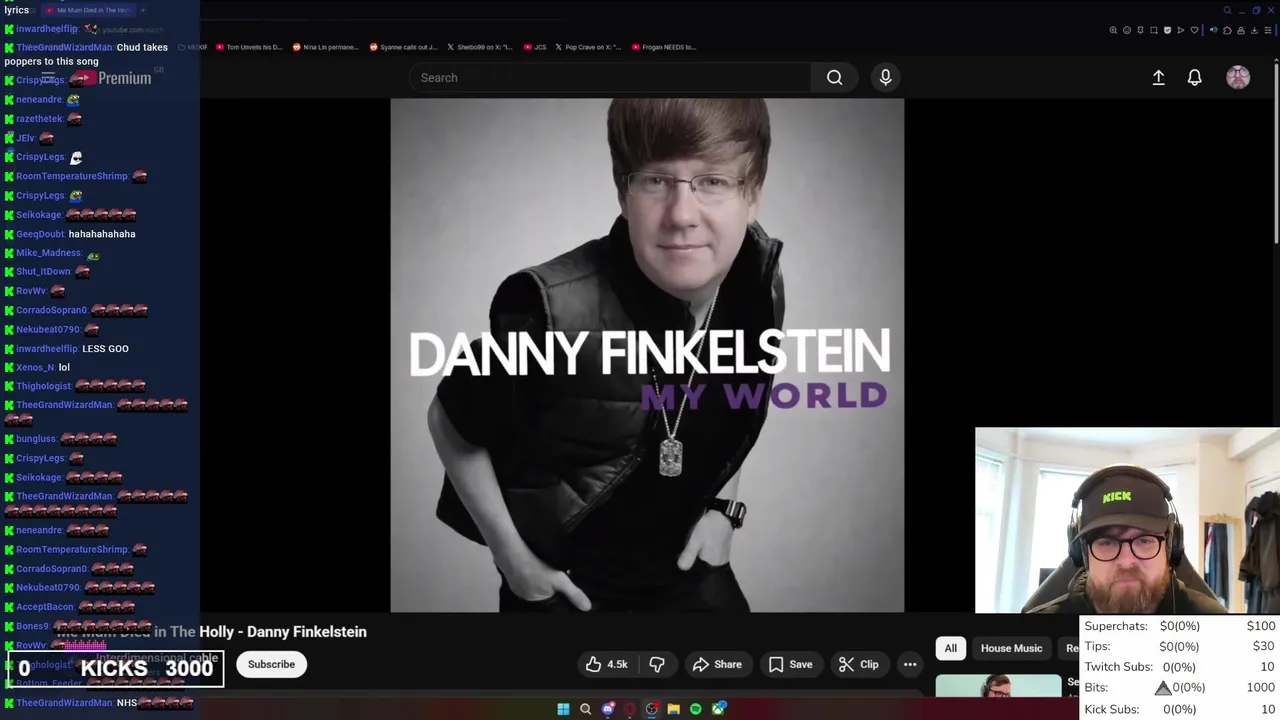Open the 'Nina Lin permane...' bookmark
The image size is (1280, 720).
tap(325, 47)
